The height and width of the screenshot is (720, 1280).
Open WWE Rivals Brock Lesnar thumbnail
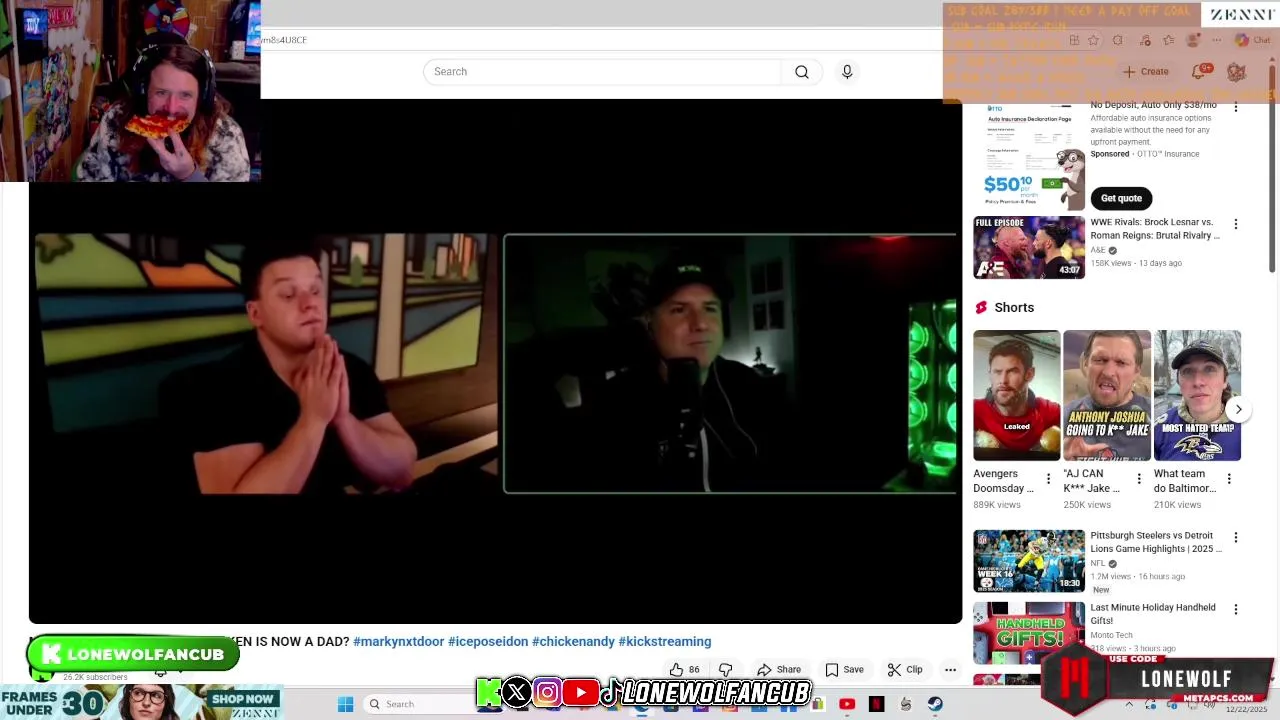[x=1029, y=247]
